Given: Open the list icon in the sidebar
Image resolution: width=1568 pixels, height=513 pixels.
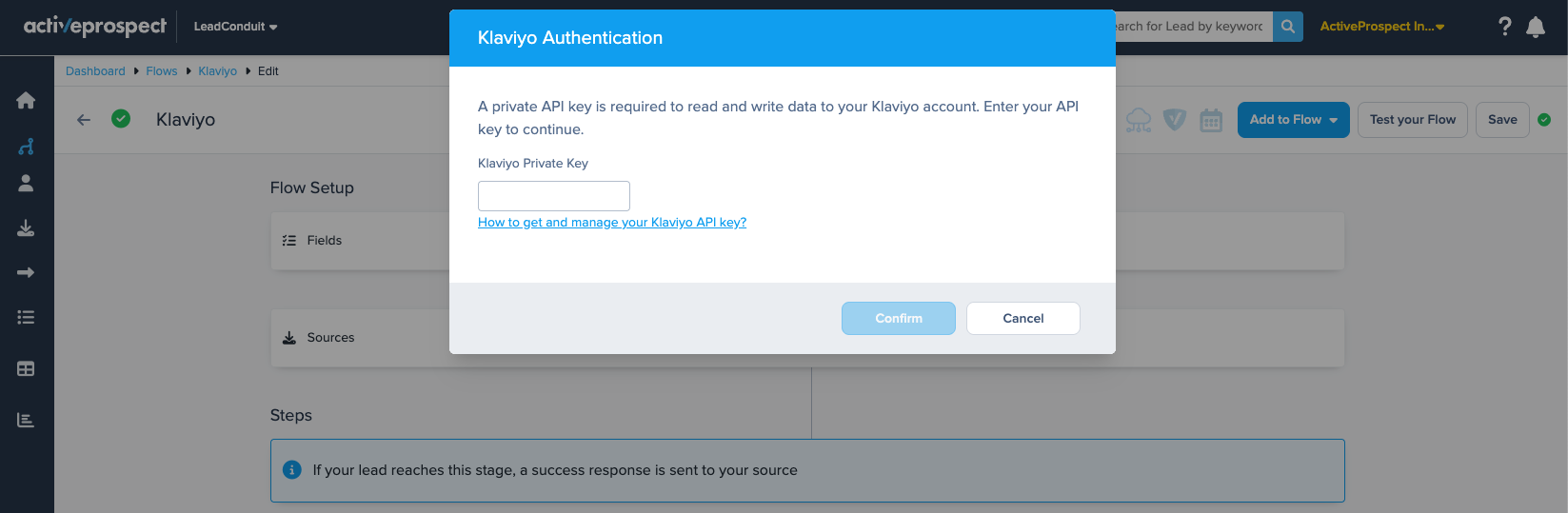Looking at the screenshot, I should (26, 318).
